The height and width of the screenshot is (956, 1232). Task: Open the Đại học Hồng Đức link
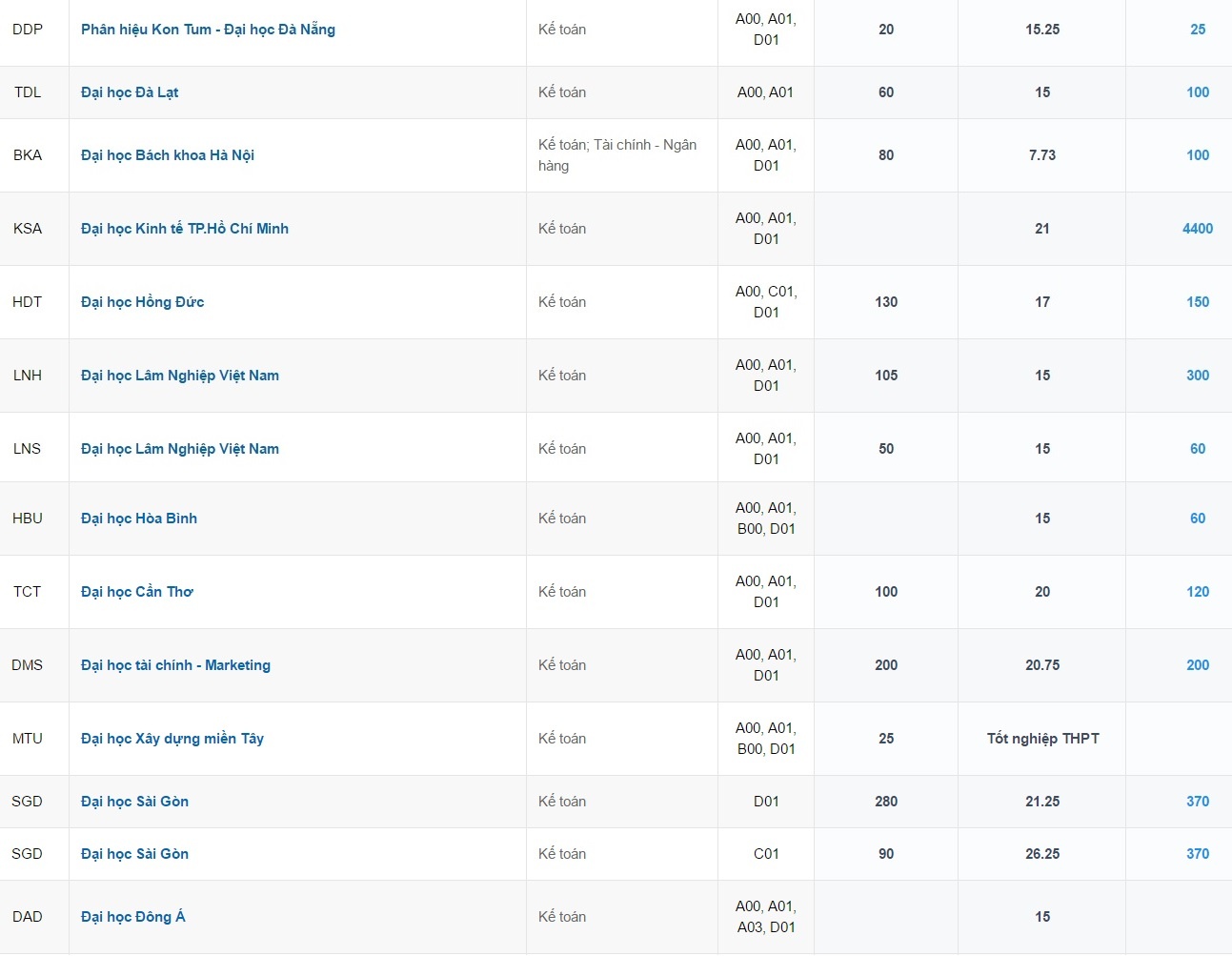click(x=143, y=302)
